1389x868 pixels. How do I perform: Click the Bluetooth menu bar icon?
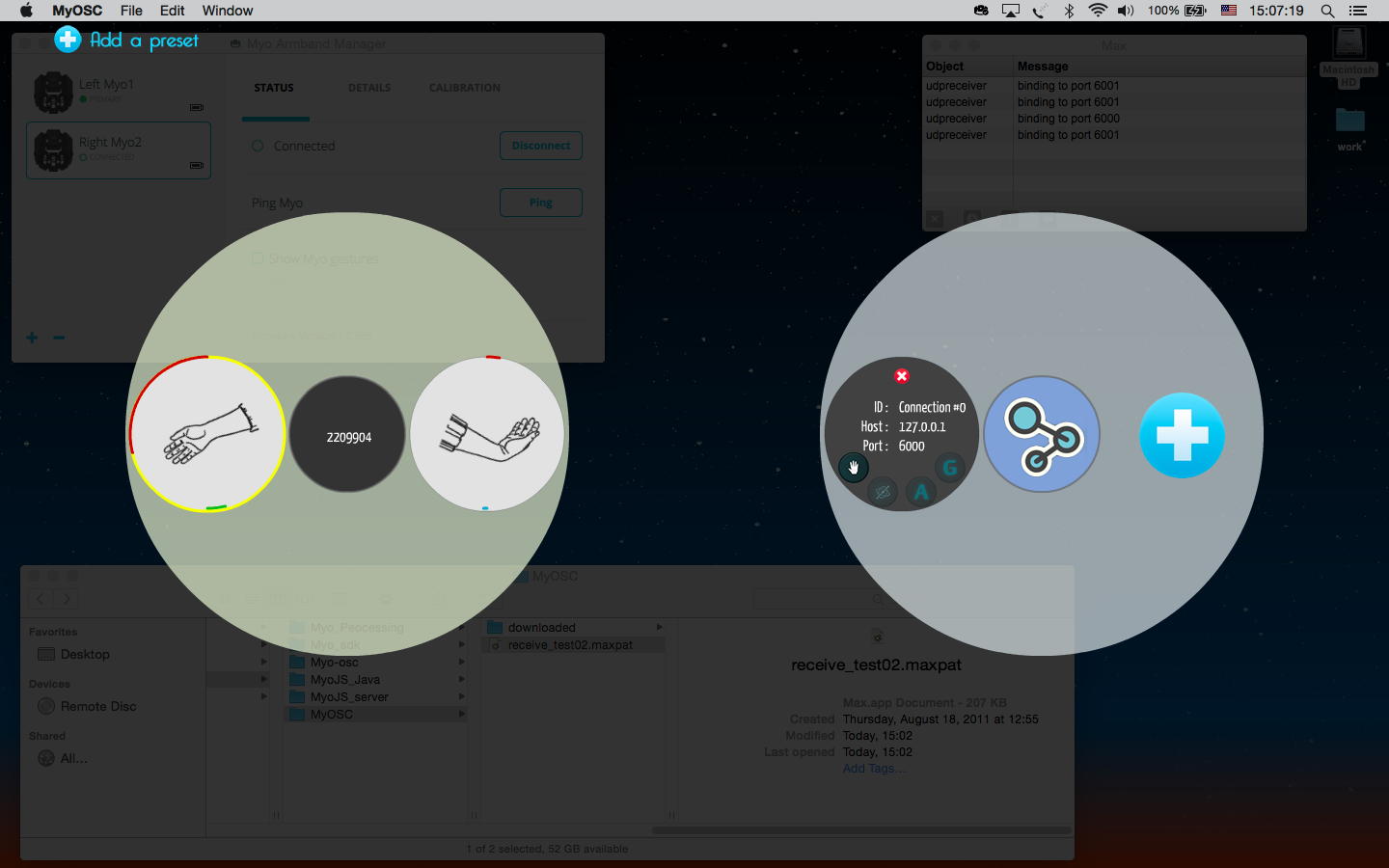pyautogui.click(x=1069, y=11)
